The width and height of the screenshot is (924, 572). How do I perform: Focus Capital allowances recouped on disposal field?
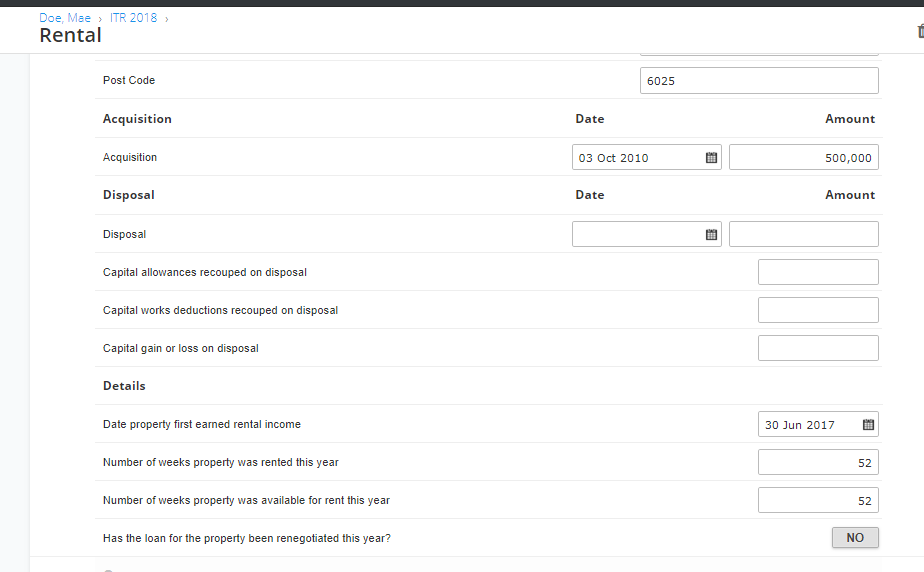[x=818, y=272]
